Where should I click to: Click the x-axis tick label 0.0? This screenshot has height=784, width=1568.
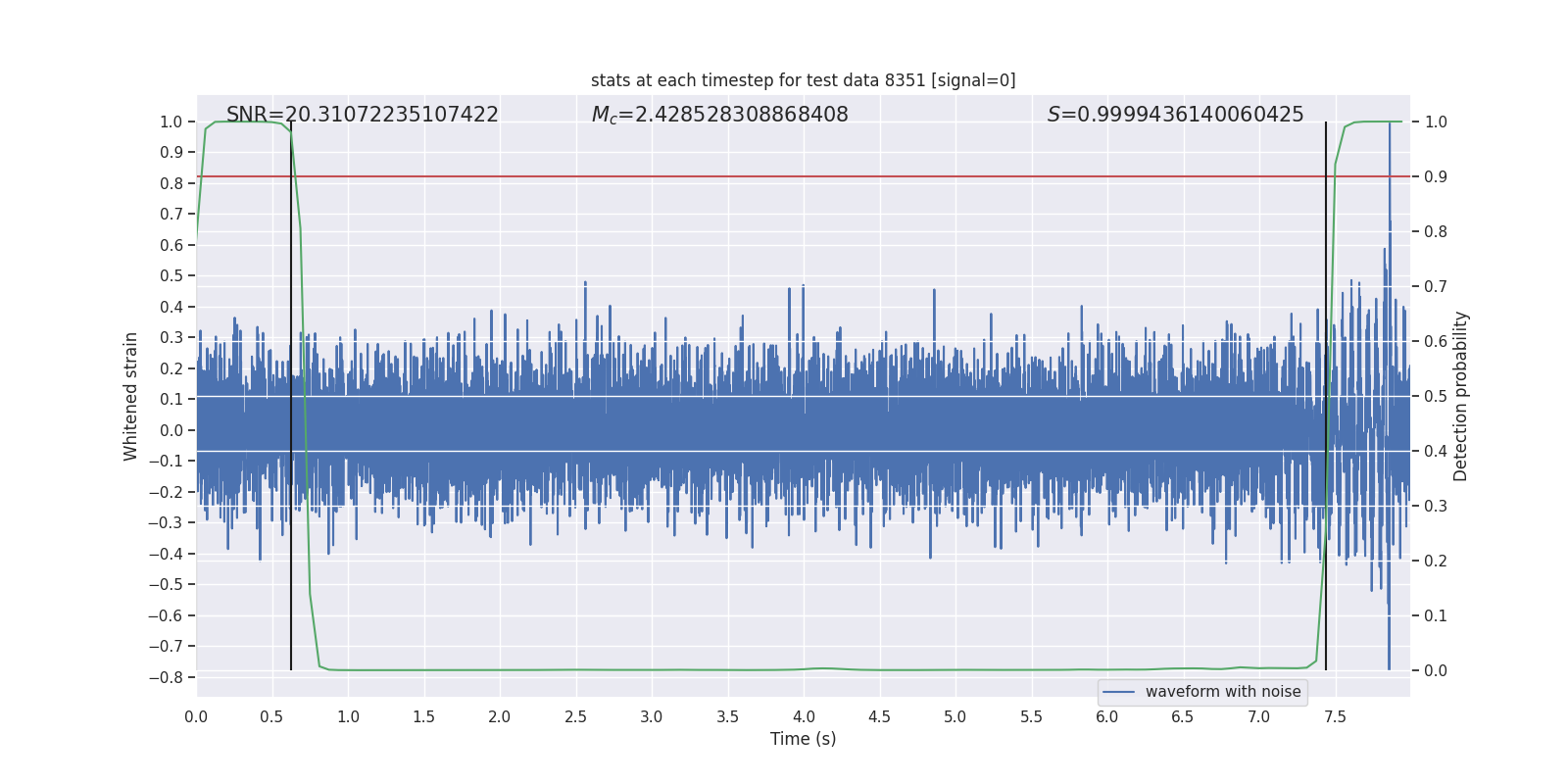(x=196, y=717)
